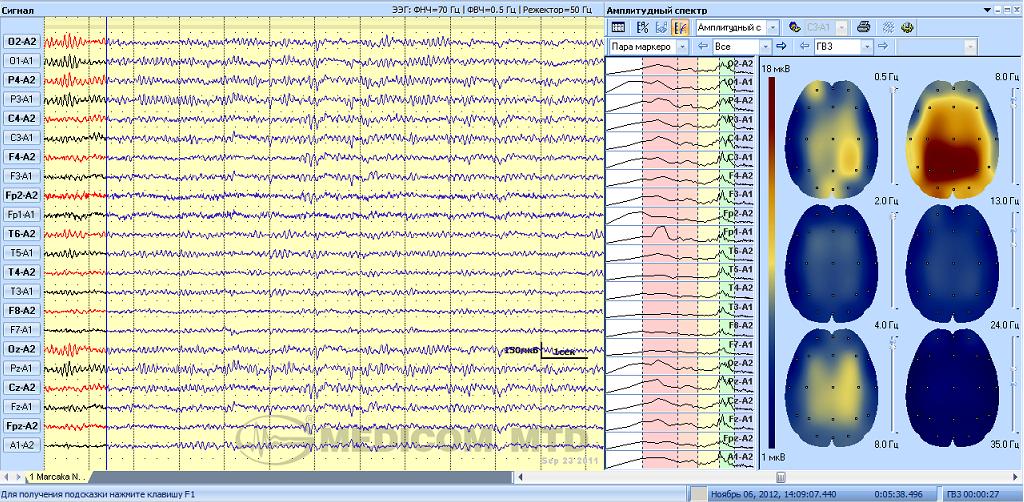
Task: Toggle the Cz-A2 channel label
Action: coord(21,387)
